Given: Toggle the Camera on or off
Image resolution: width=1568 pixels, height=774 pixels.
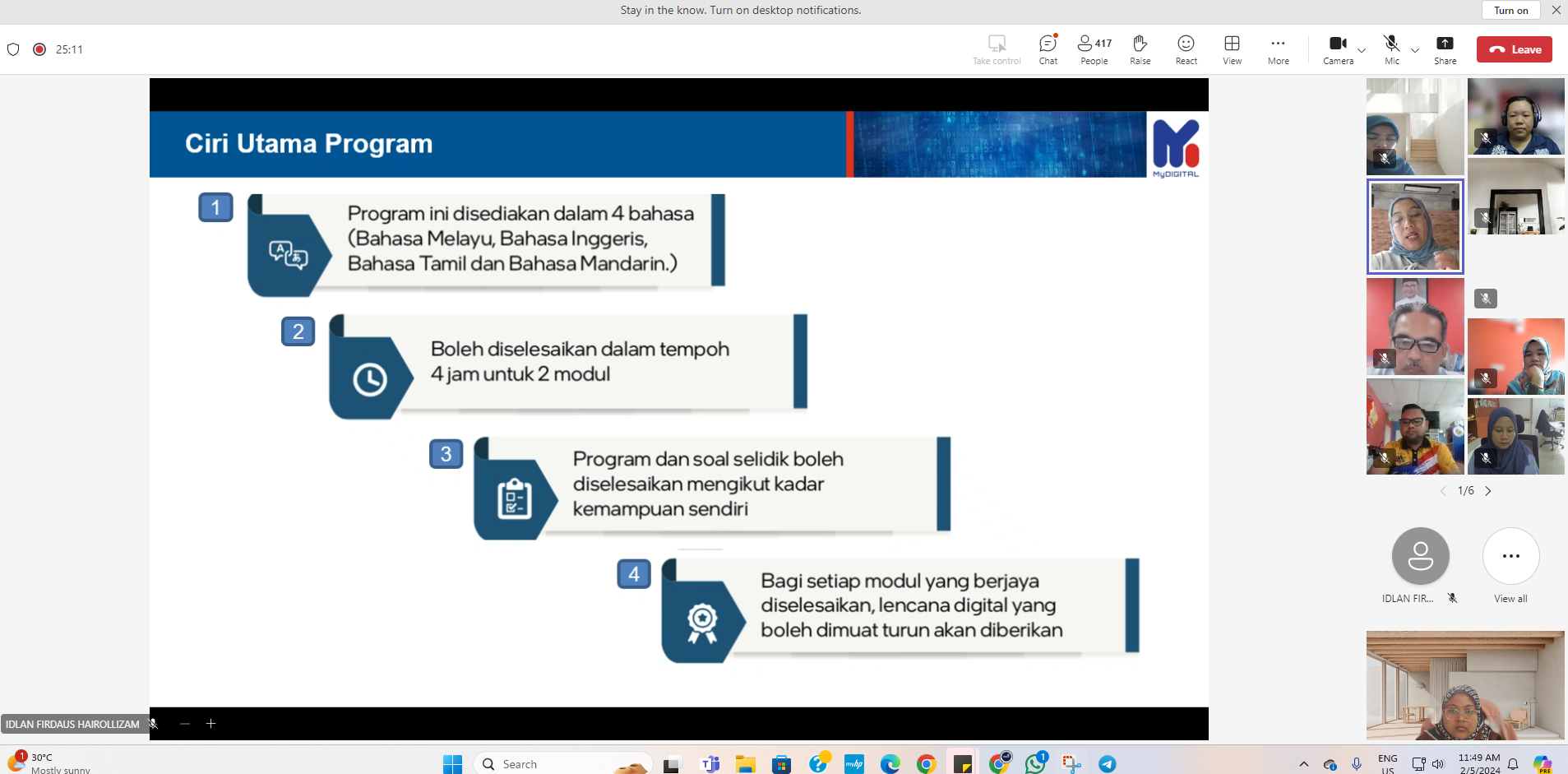Looking at the screenshot, I should 1338,49.
